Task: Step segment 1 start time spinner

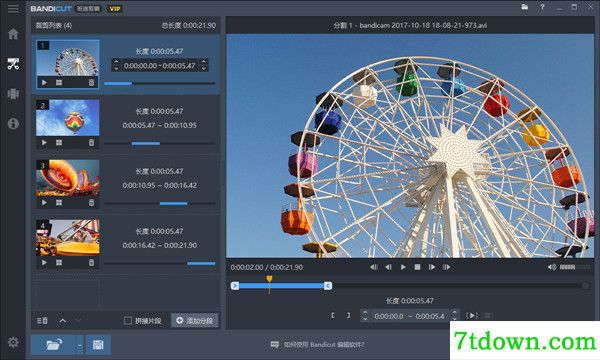Action: click(x=116, y=65)
